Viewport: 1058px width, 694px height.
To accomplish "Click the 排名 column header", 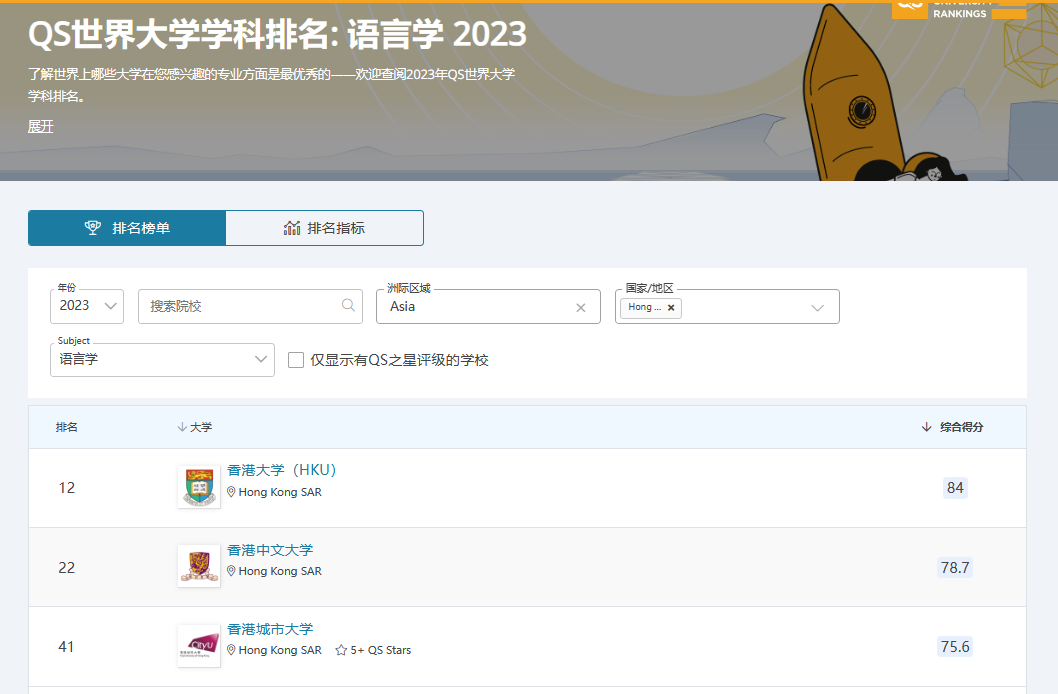I will 67,427.
